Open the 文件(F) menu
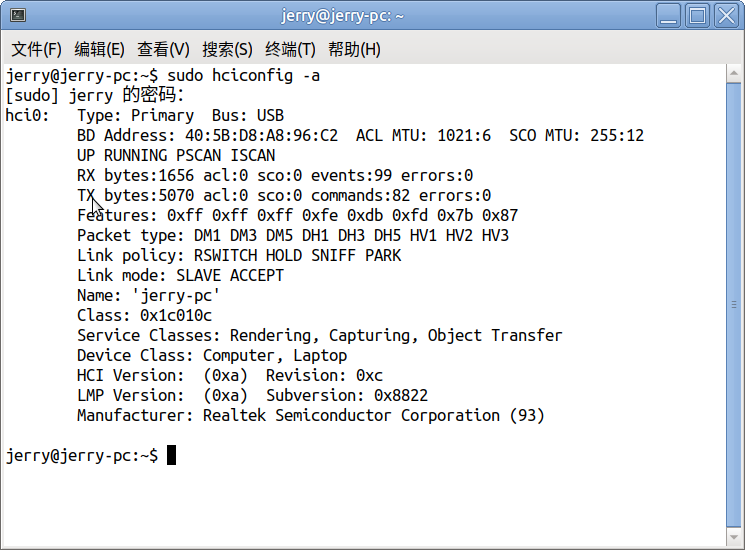Viewport: 745px width, 550px height. pyautogui.click(x=36, y=49)
